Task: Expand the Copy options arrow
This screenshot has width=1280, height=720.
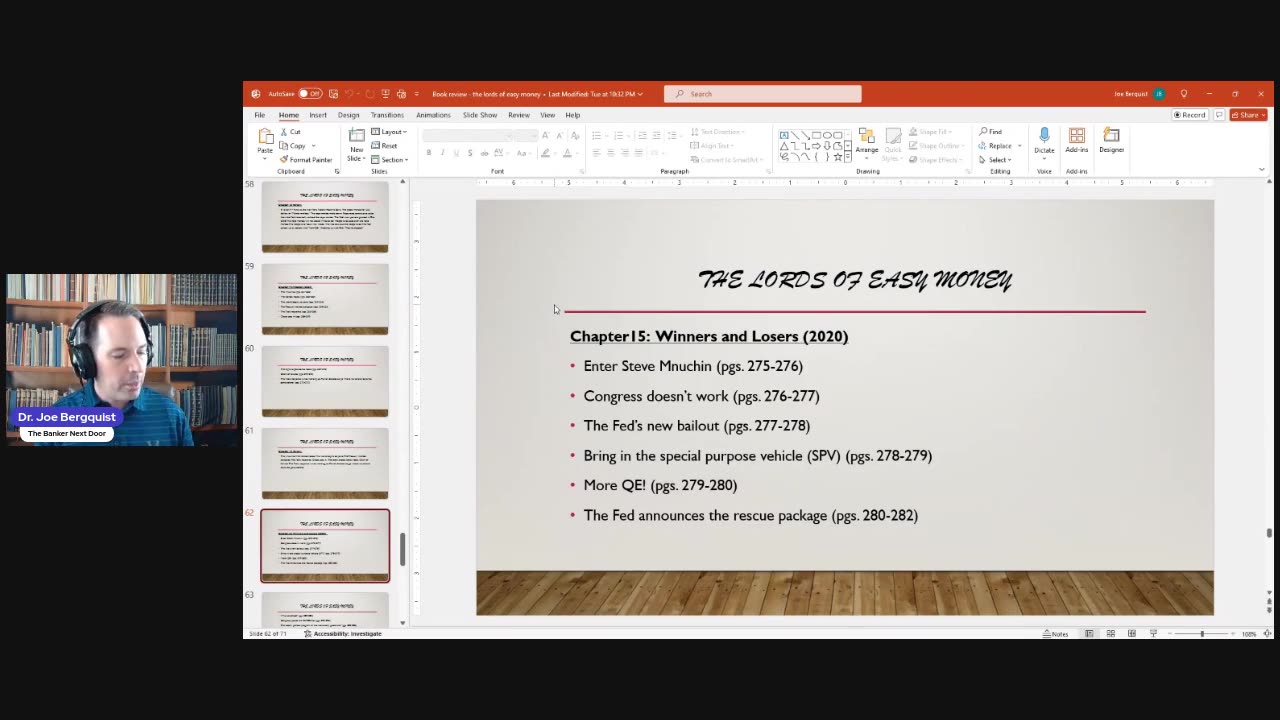Action: pos(312,146)
